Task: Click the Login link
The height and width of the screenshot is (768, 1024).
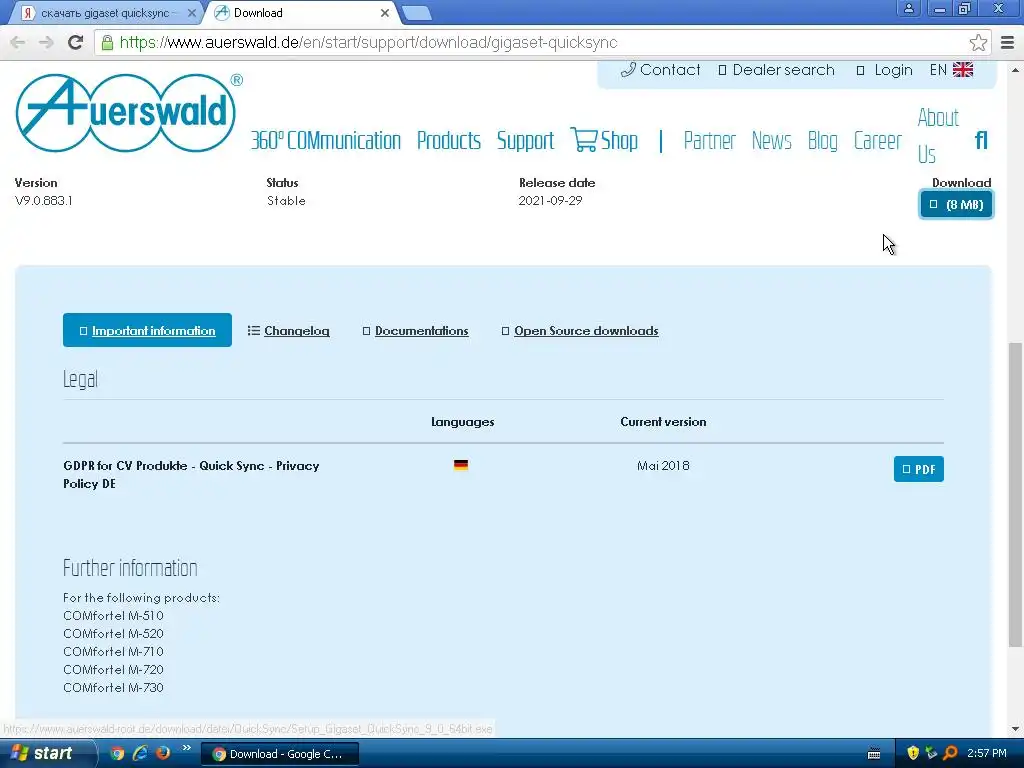Action: tap(884, 70)
